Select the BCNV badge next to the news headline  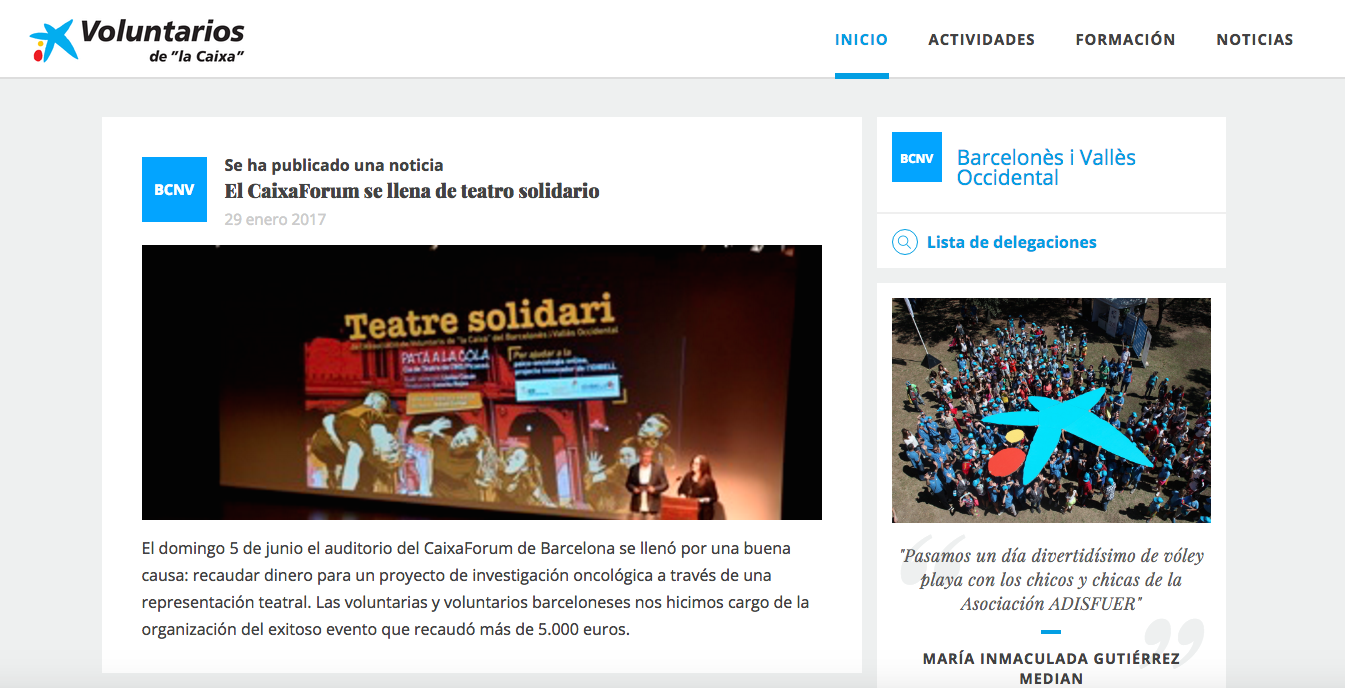[x=174, y=189]
